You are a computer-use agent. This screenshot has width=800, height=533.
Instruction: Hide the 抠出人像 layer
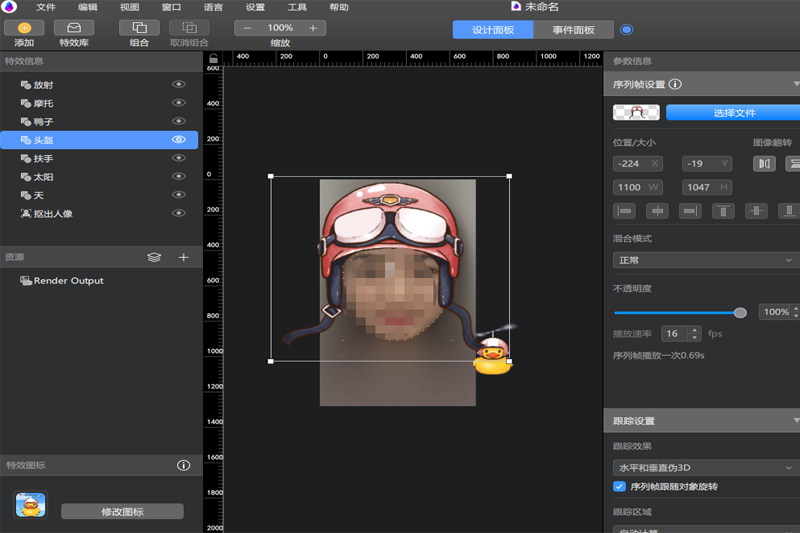click(x=179, y=213)
